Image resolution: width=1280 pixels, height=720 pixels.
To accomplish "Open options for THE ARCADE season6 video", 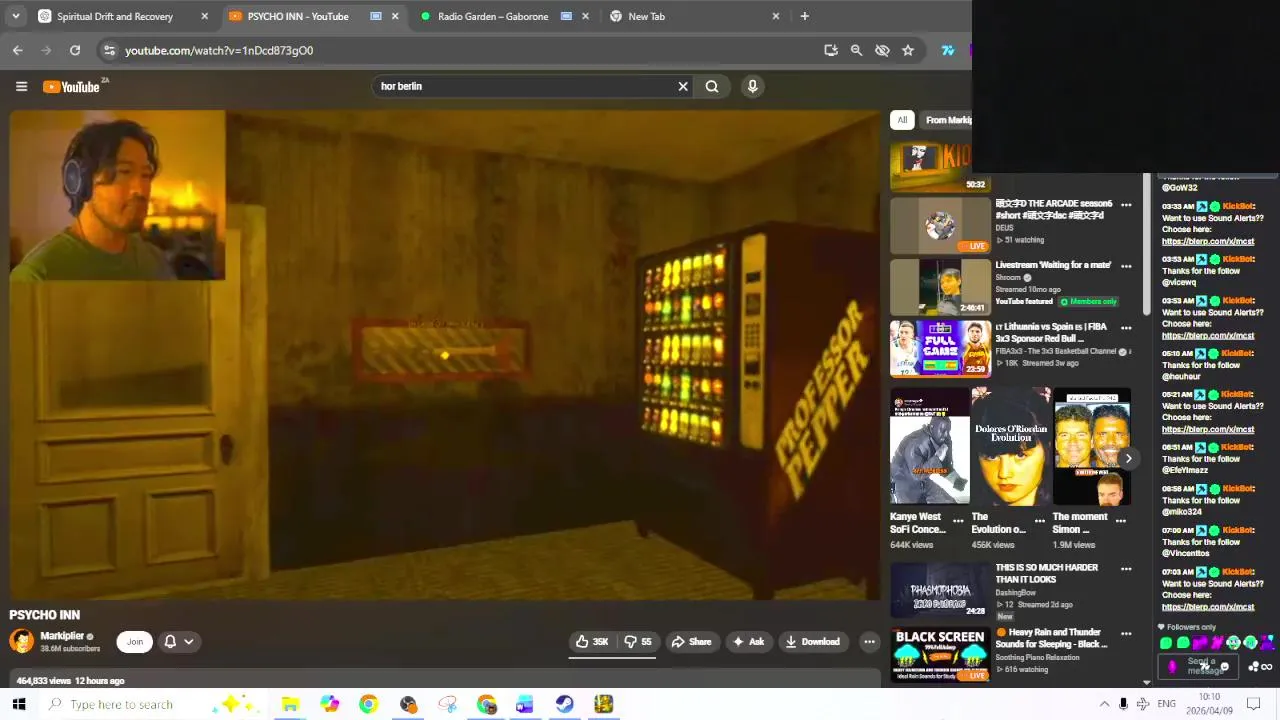I will [1126, 205].
